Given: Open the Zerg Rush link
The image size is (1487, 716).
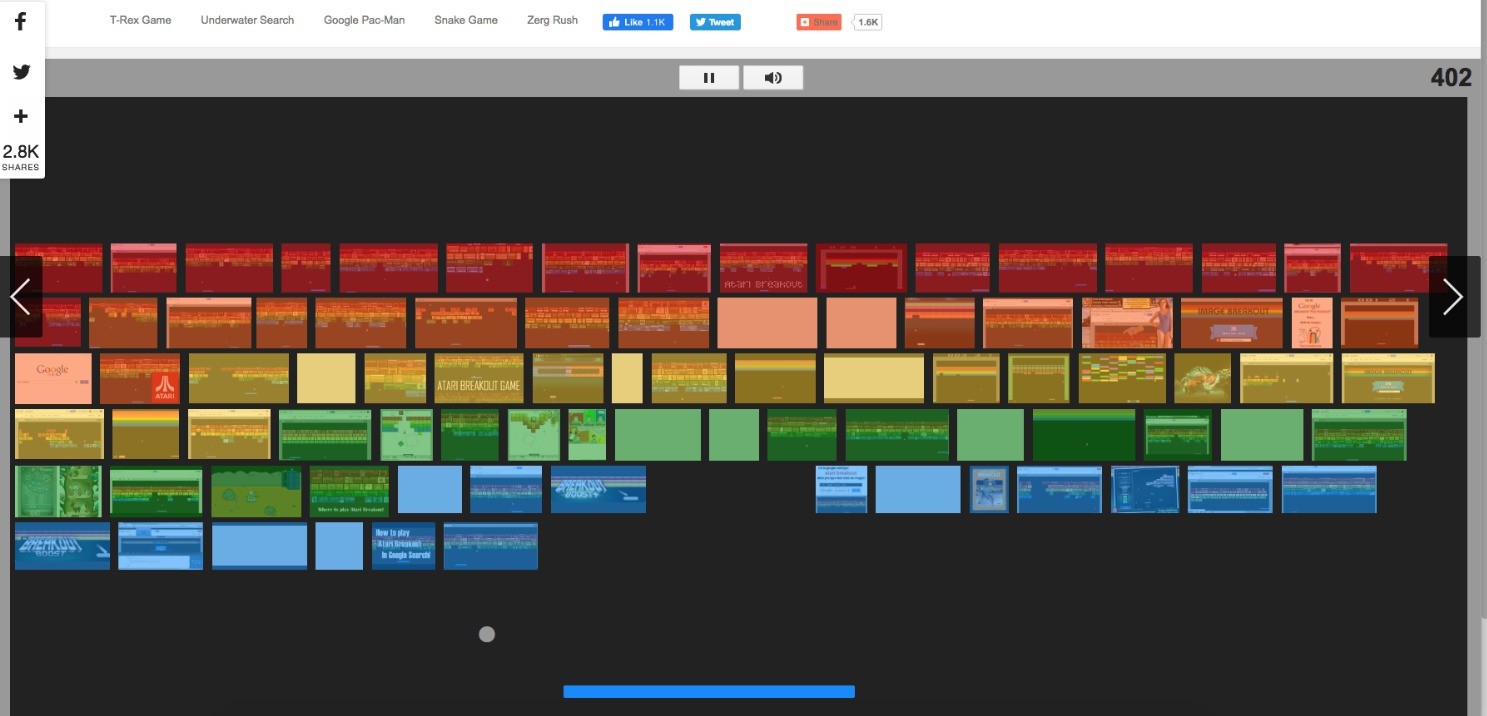Looking at the screenshot, I should (552, 20).
